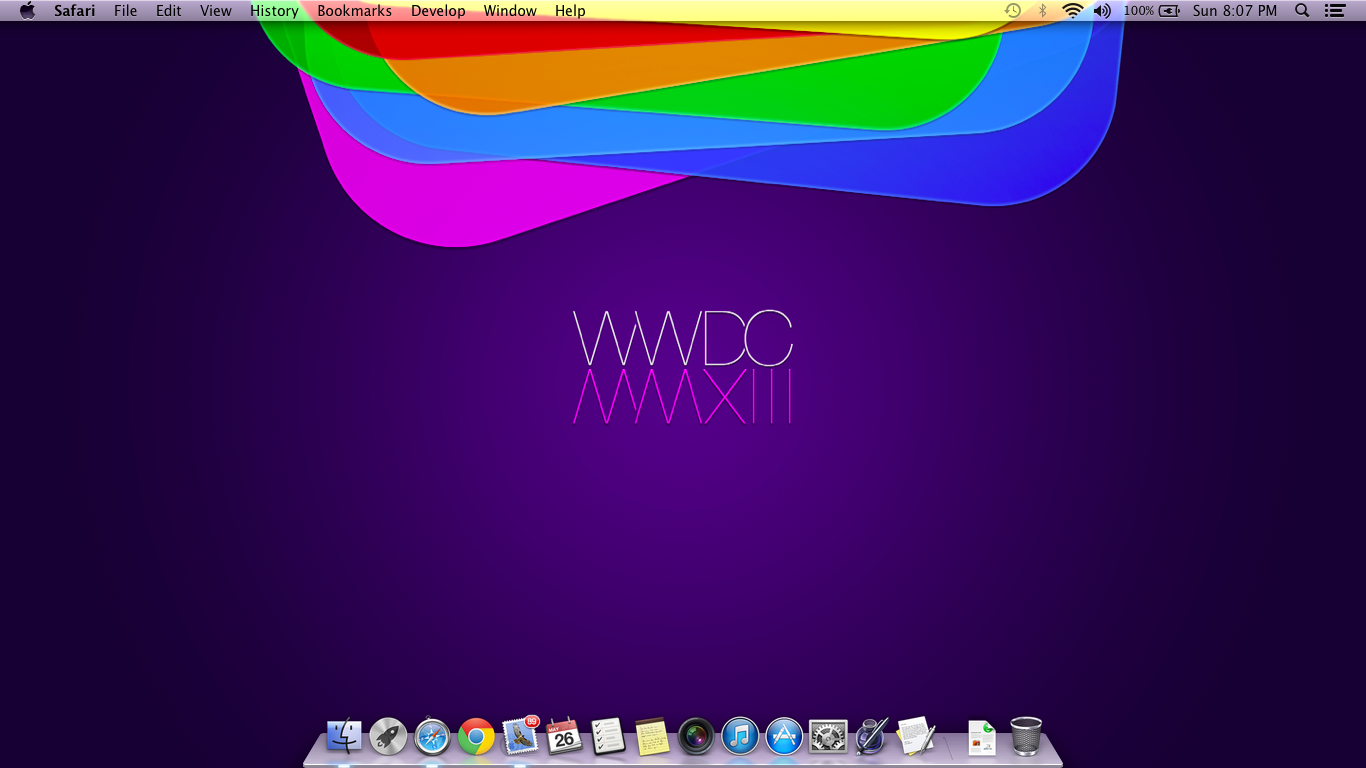Open Calendar showing May 26
Image resolution: width=1366 pixels, height=768 pixels.
(x=564, y=737)
